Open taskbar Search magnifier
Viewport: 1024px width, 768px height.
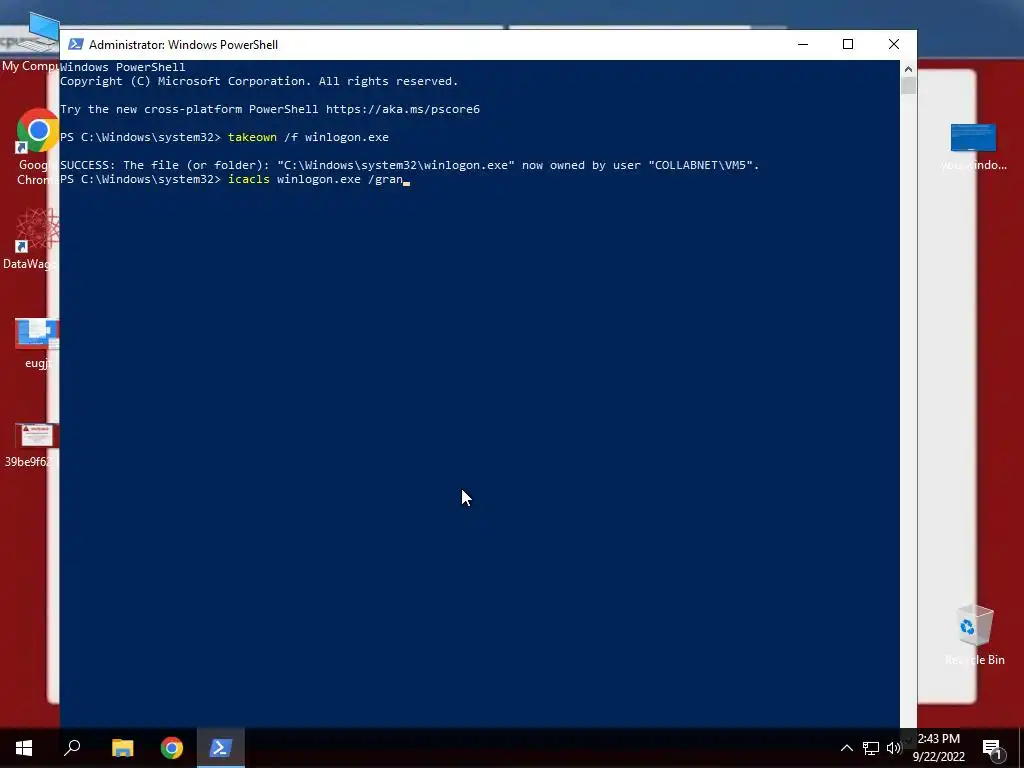[72, 748]
